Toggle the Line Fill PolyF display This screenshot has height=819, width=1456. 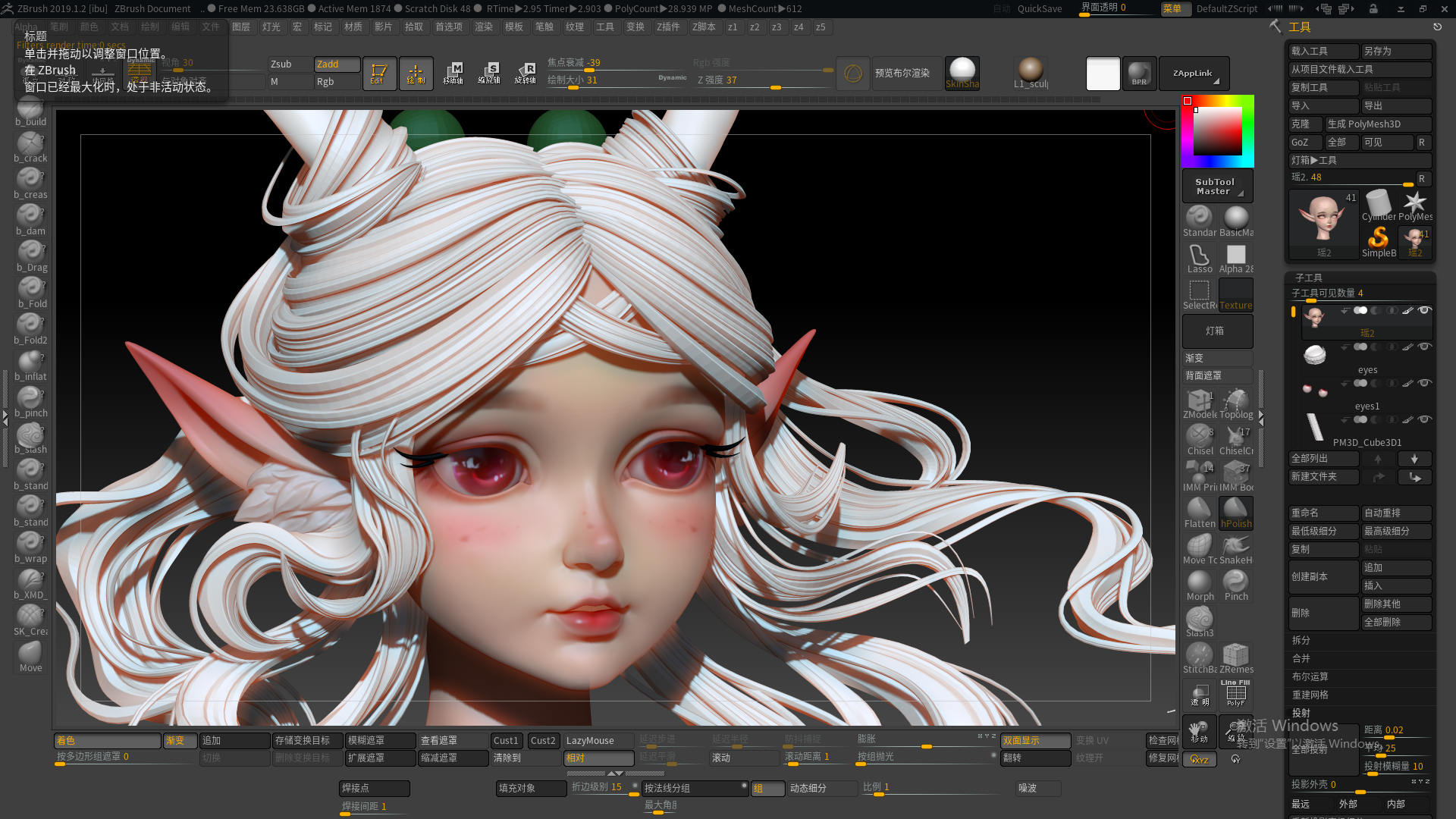1236,694
